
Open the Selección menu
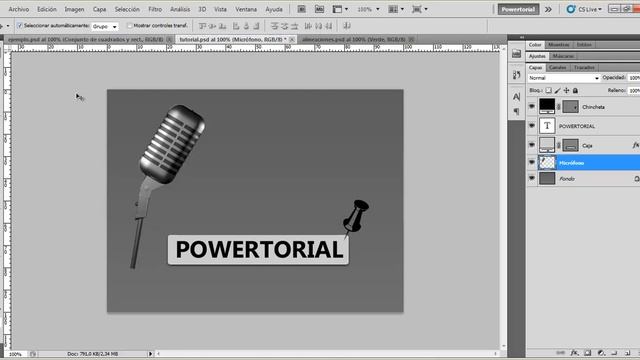click(127, 9)
